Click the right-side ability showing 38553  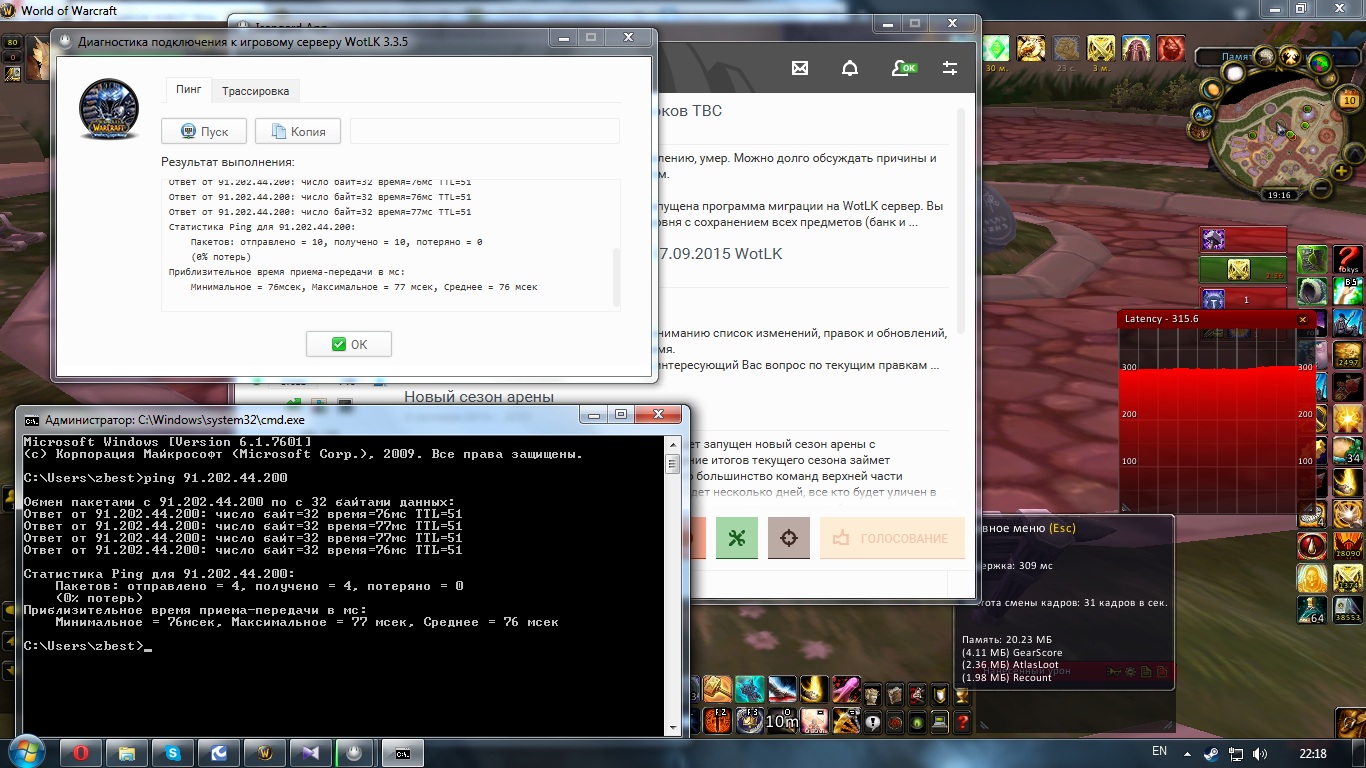click(1348, 609)
